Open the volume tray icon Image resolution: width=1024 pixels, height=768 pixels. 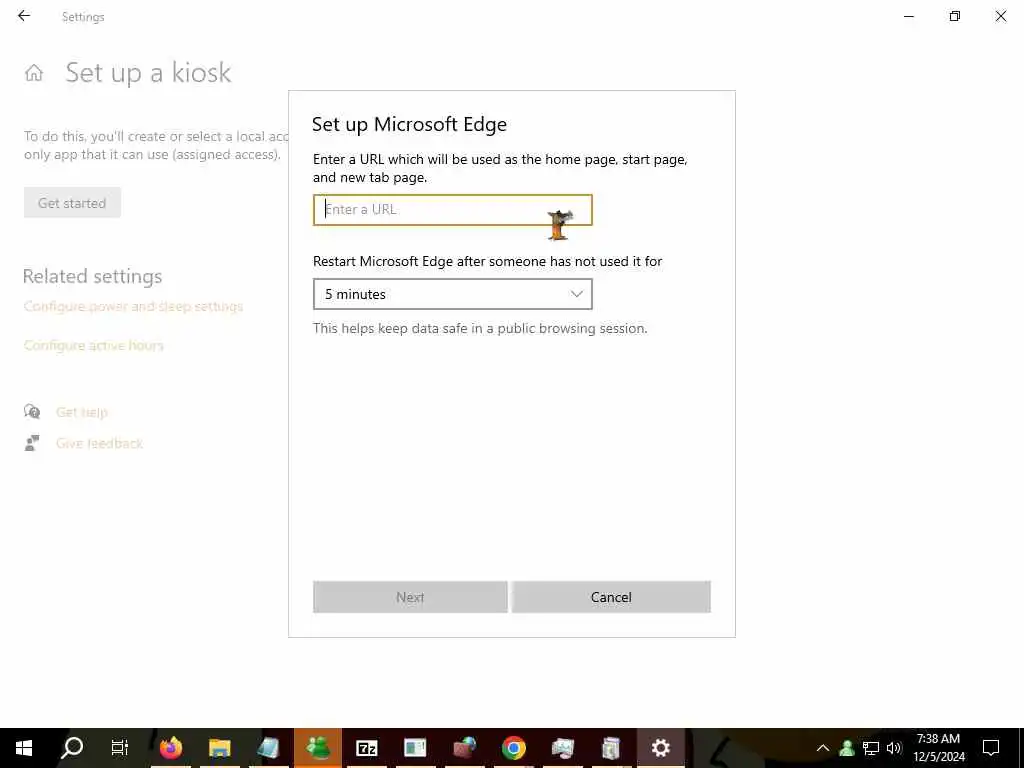click(894, 748)
